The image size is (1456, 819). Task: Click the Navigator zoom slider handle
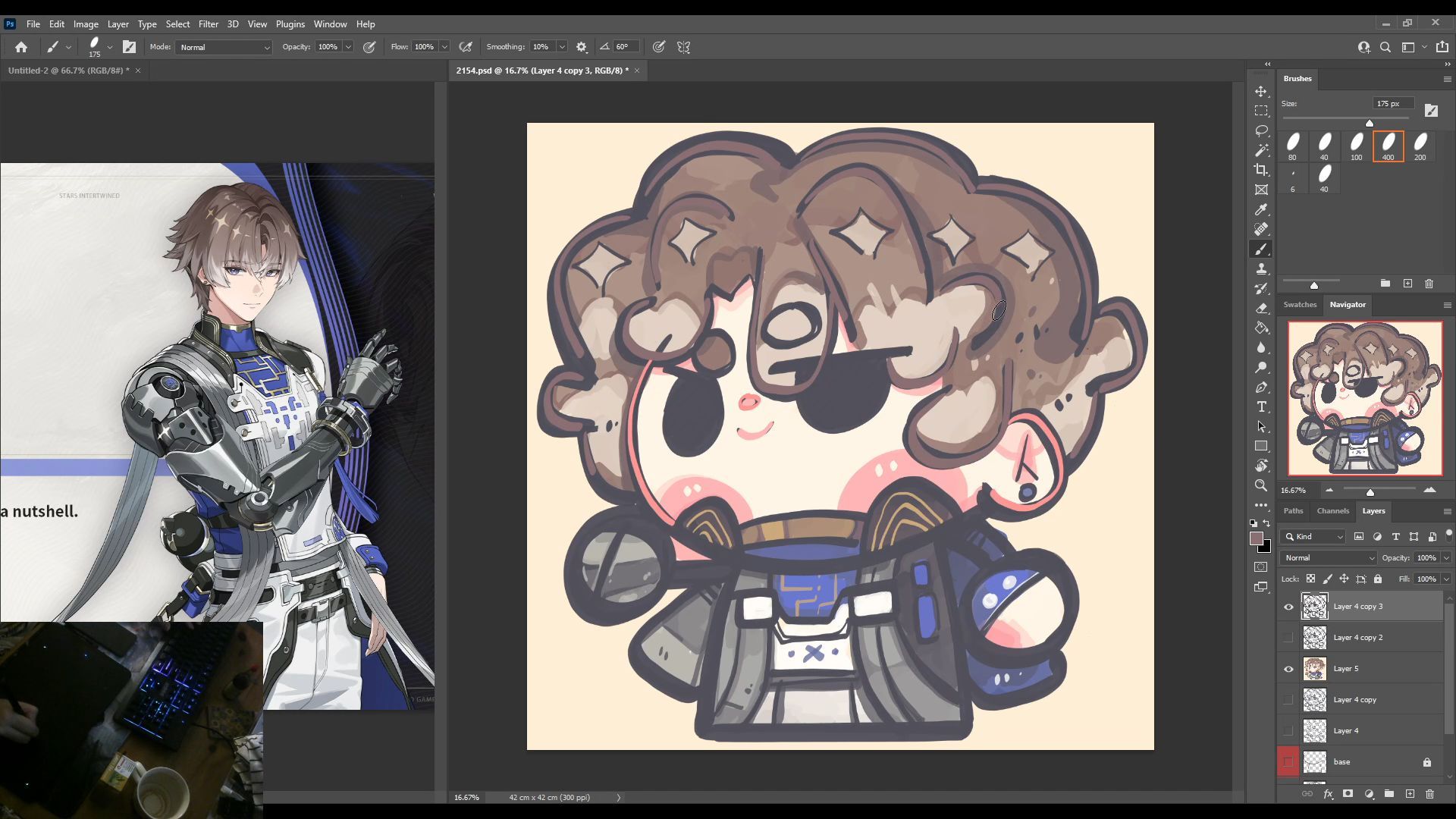[x=1370, y=492]
